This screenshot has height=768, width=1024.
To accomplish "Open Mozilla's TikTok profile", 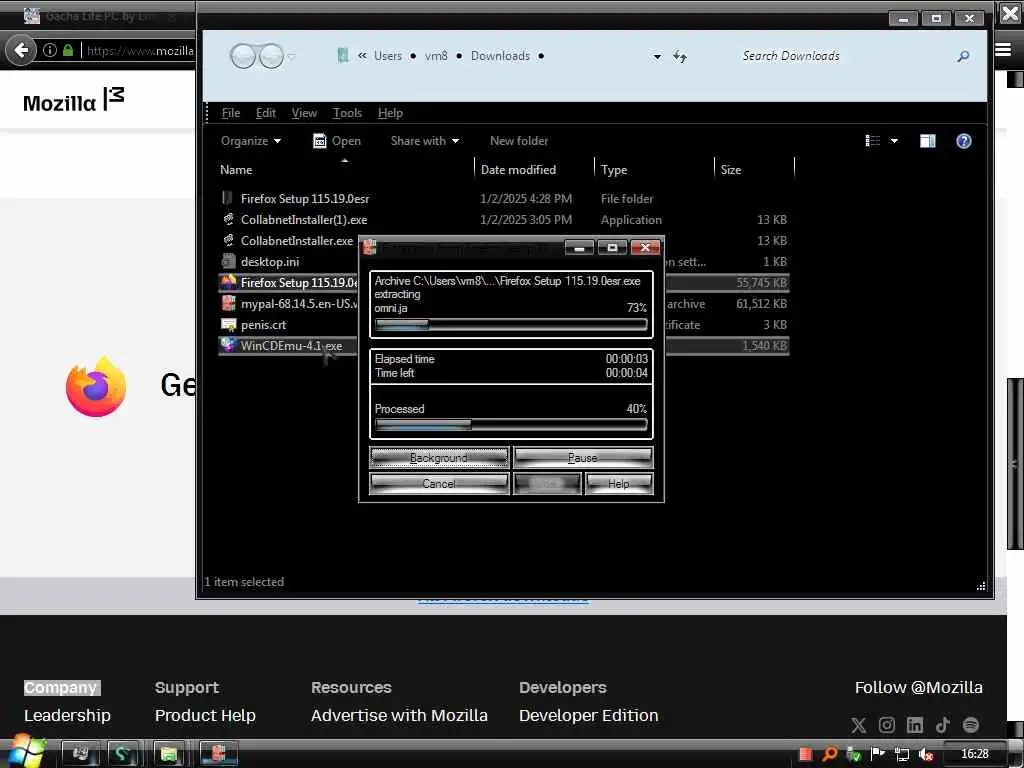I will pyautogui.click(x=942, y=725).
